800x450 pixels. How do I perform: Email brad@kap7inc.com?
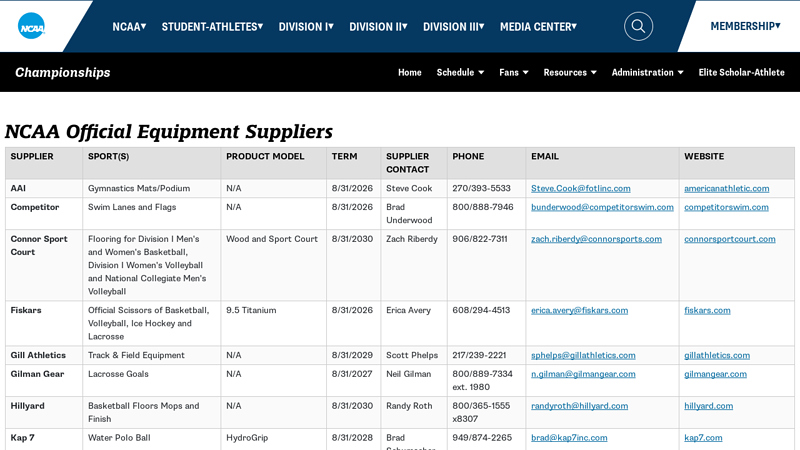(569, 438)
